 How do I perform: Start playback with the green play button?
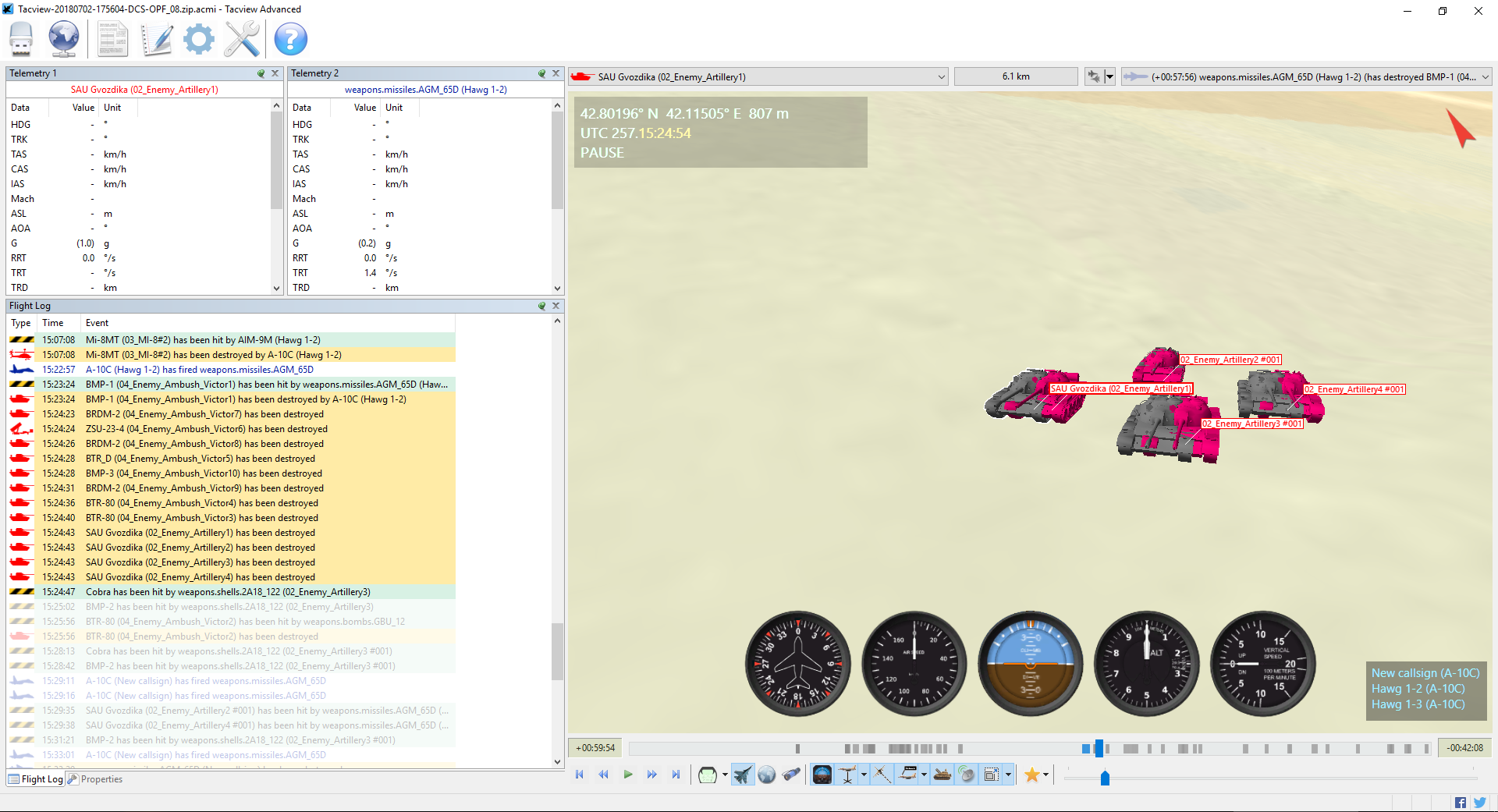(x=627, y=775)
